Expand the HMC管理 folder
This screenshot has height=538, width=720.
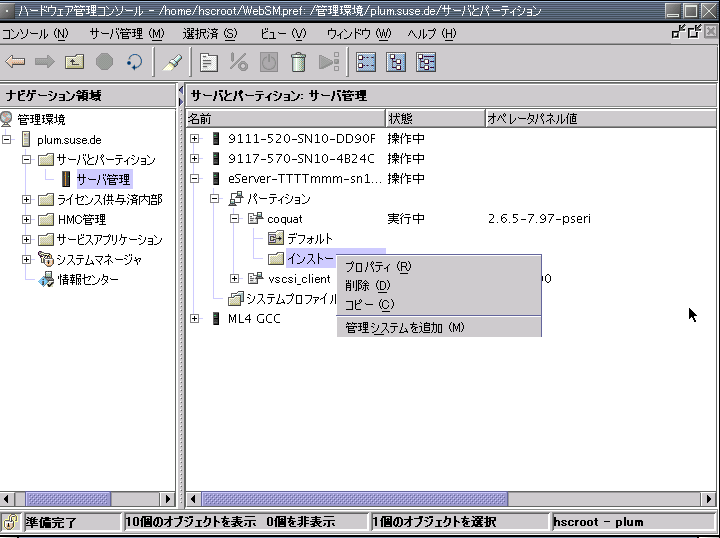coord(27,219)
